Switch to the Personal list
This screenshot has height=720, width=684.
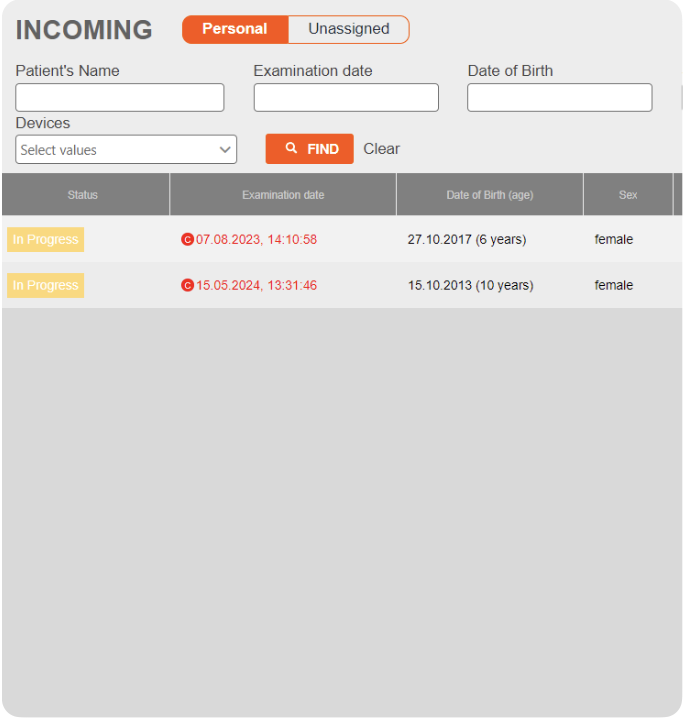[235, 29]
